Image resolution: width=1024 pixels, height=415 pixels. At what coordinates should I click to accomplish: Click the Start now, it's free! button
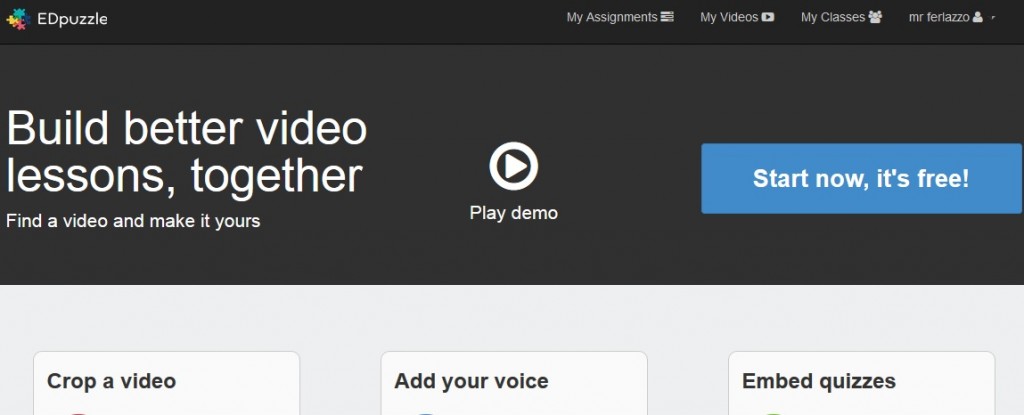click(861, 178)
